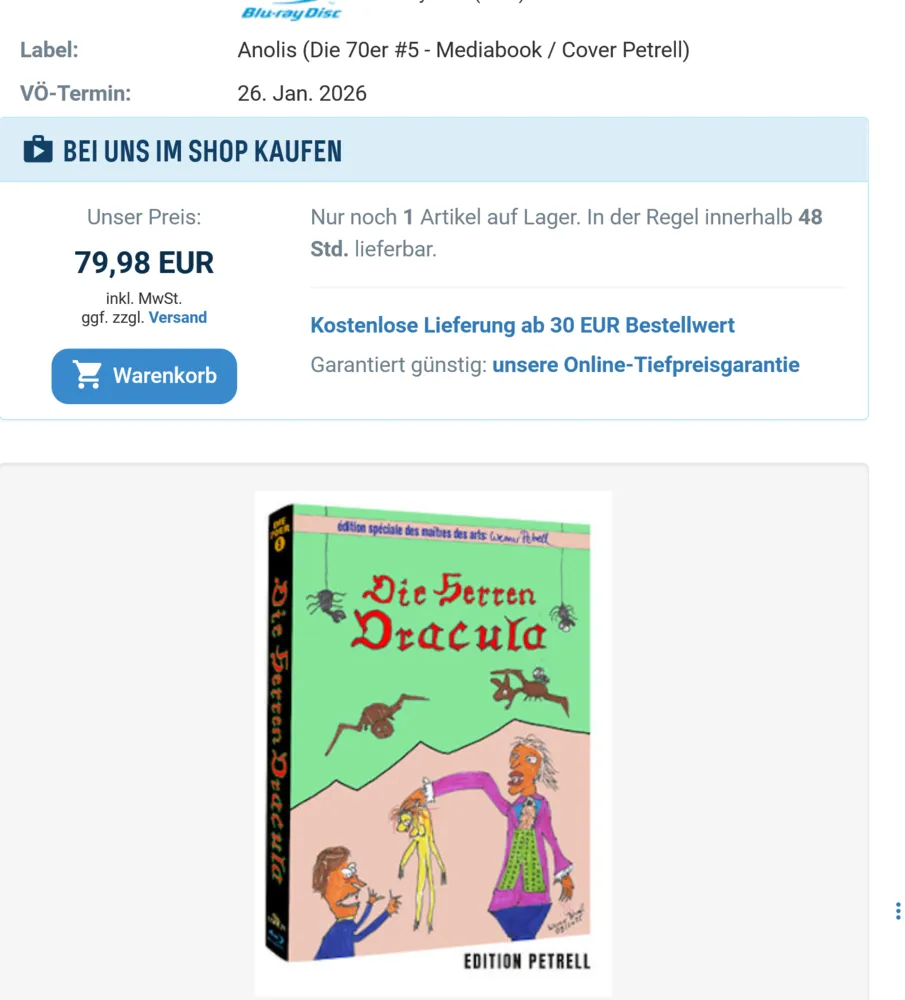
Task: Click the Label field name
Action: [x=49, y=50]
